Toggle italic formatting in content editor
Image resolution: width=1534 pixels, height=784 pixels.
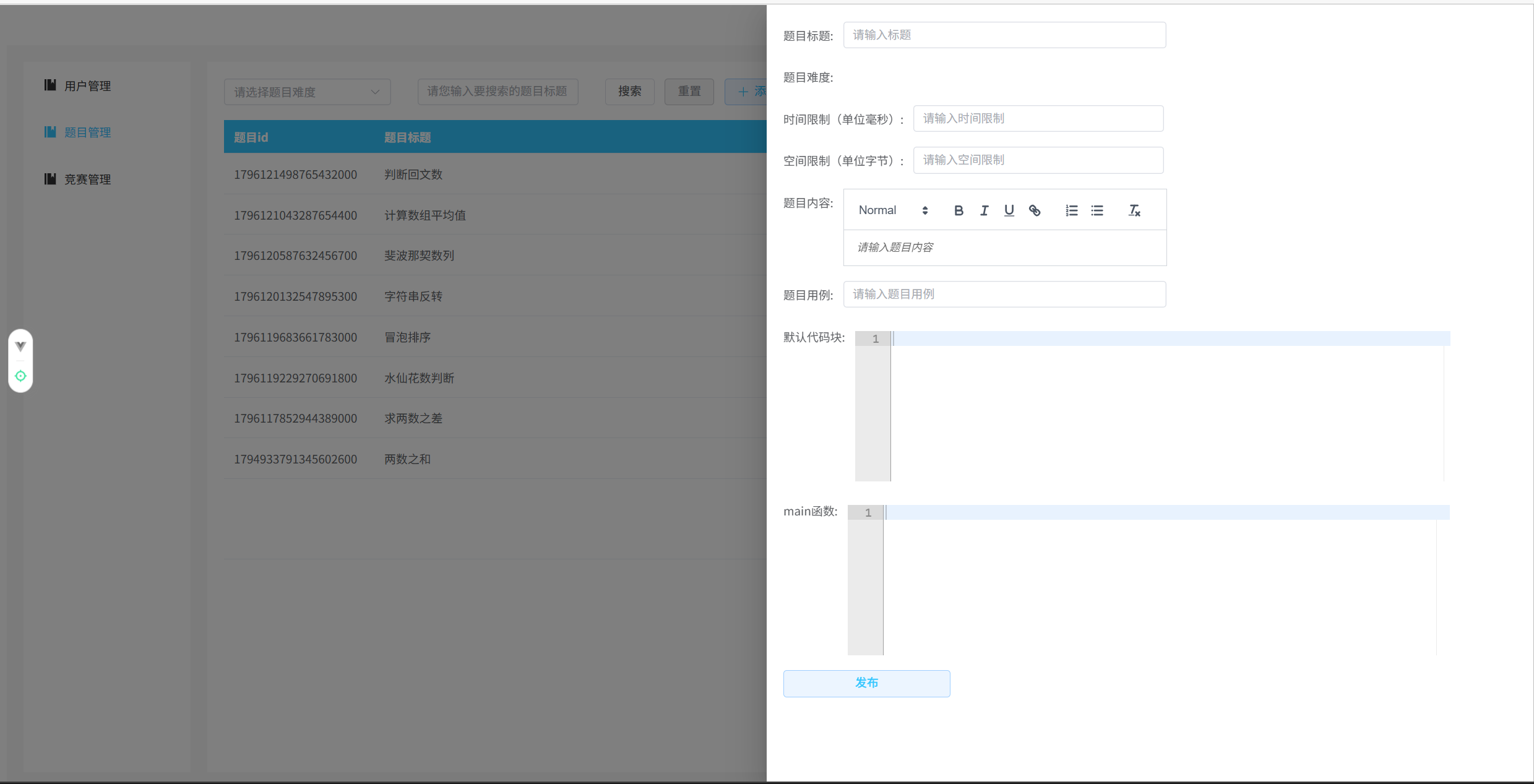[984, 210]
